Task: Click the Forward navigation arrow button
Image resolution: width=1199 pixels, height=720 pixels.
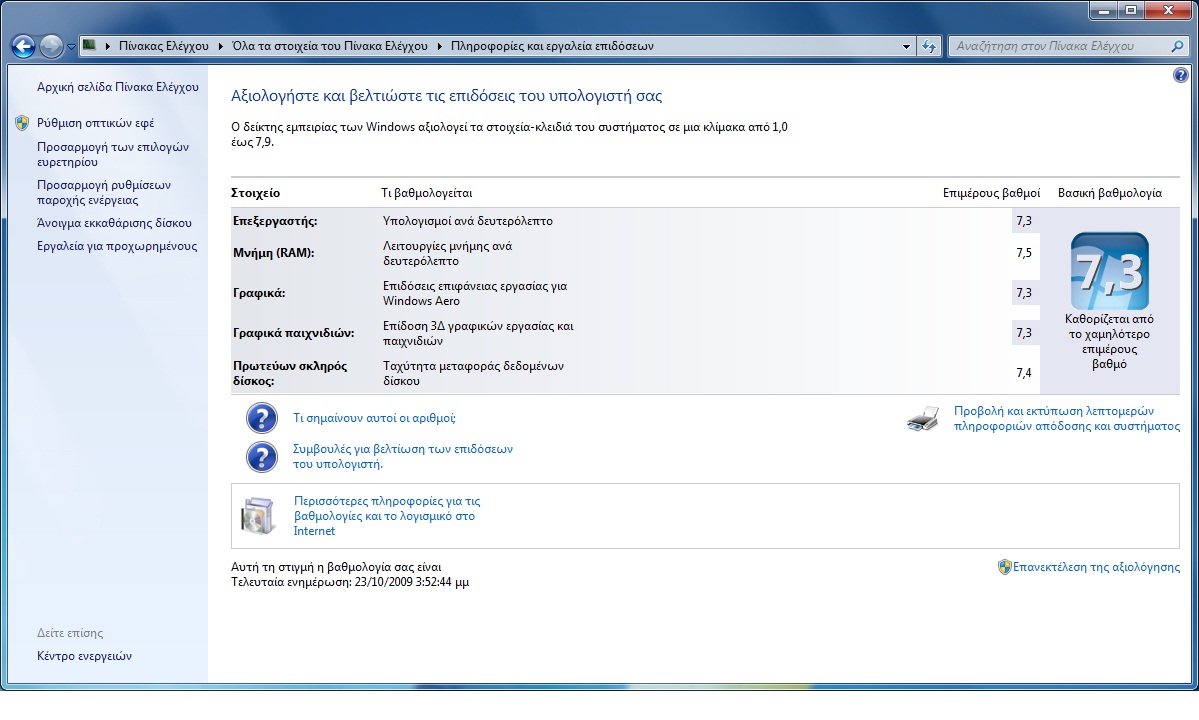Action: click(51, 47)
